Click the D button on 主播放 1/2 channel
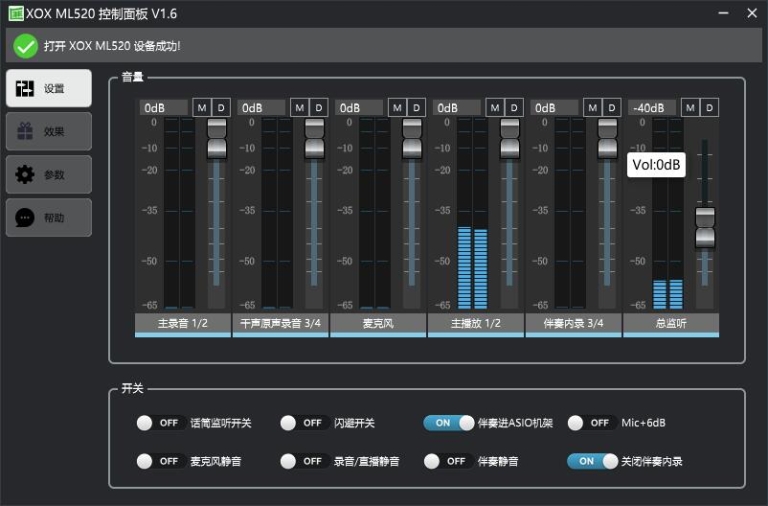 514,108
